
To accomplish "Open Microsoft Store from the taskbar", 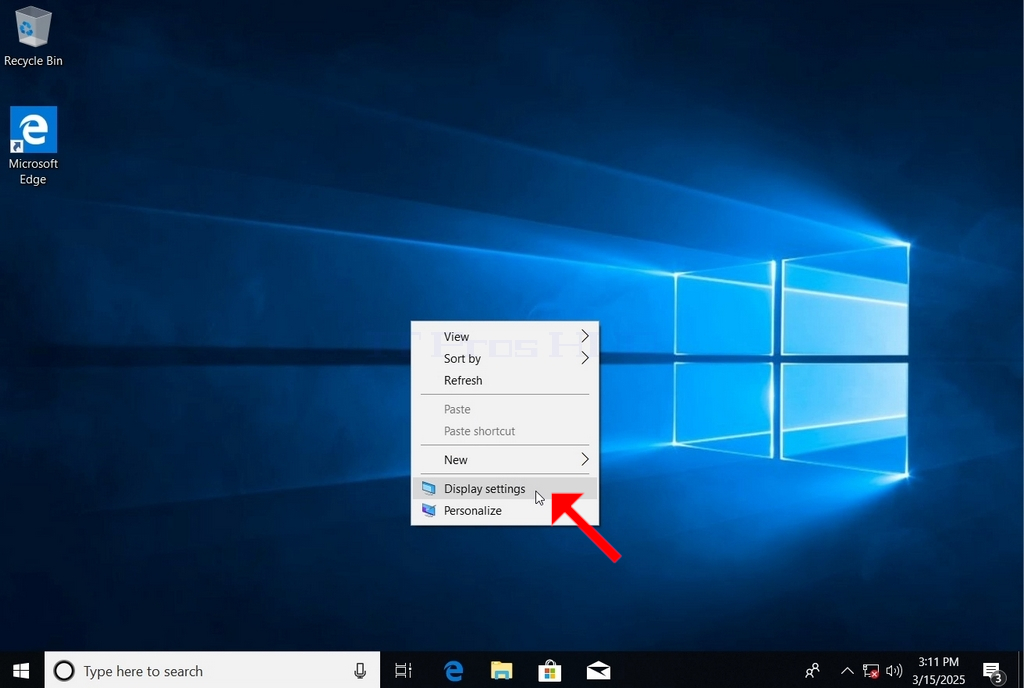I will (550, 670).
